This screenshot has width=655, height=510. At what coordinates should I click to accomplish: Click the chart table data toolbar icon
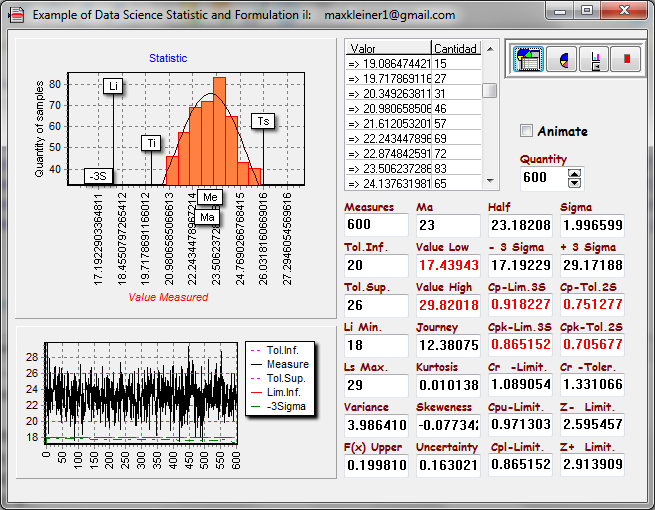(528, 59)
